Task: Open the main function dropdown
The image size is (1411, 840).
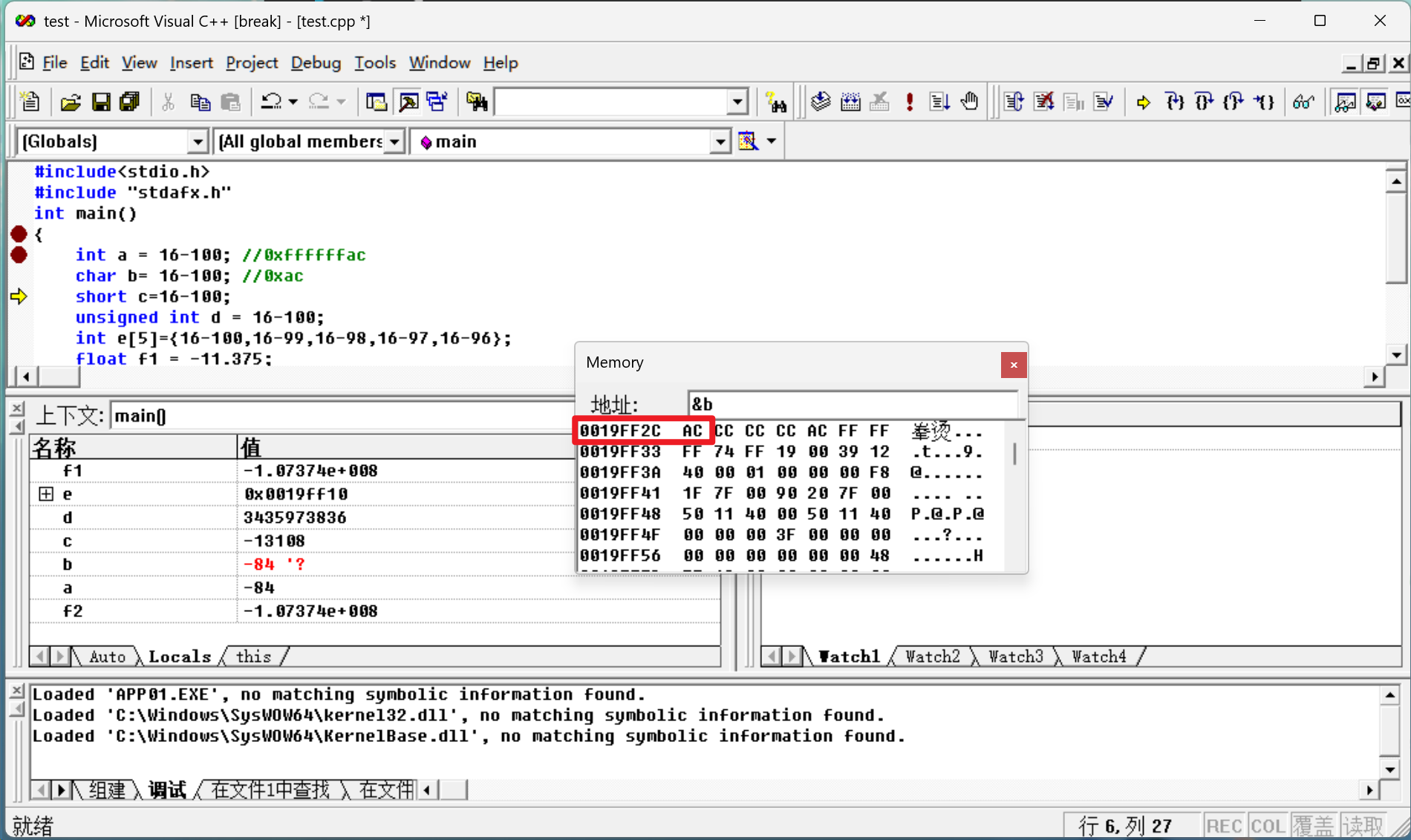Action: pos(720,141)
